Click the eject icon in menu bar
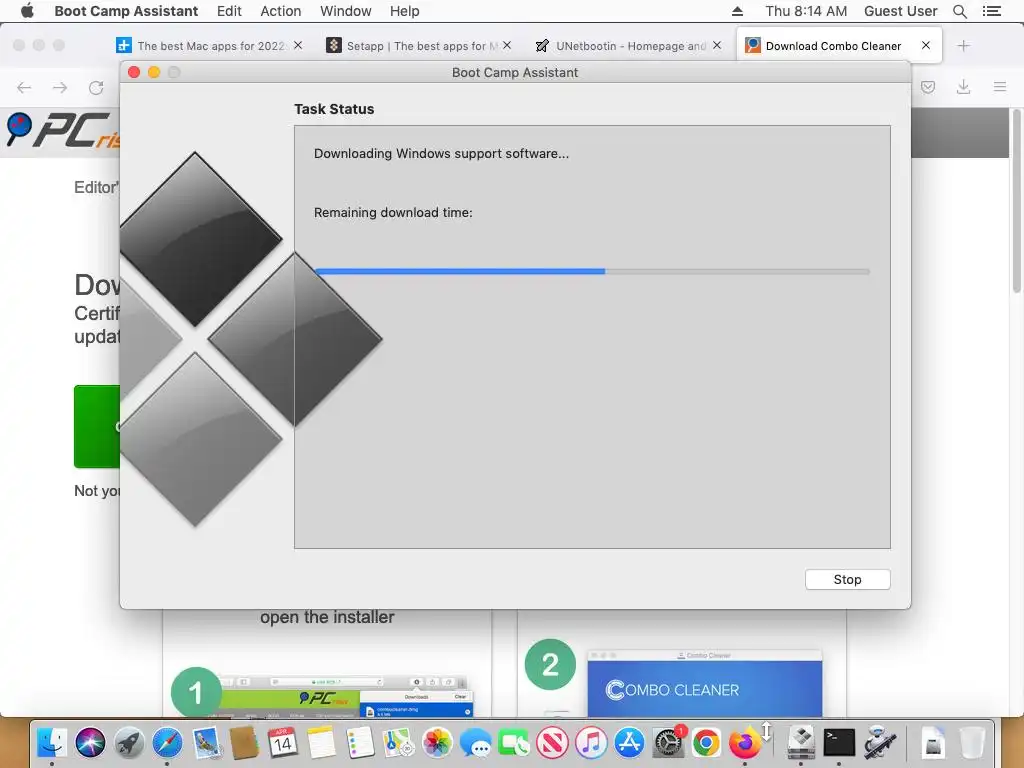Viewport: 1024px width, 768px height. pyautogui.click(x=737, y=11)
